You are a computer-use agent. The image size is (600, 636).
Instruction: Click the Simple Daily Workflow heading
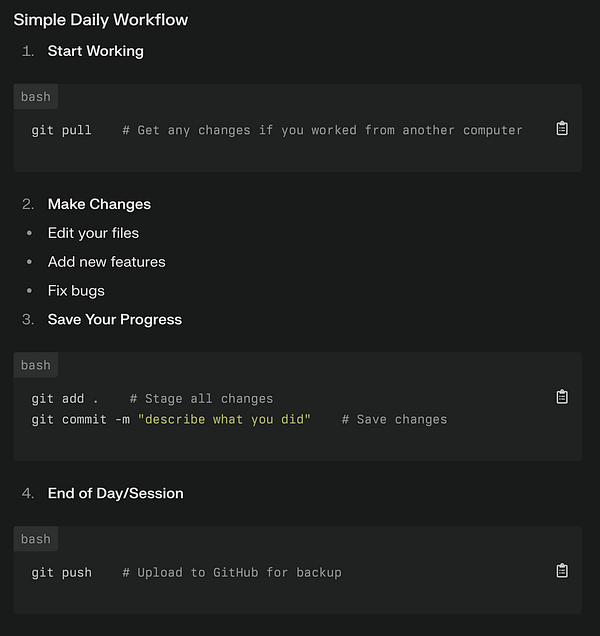[x=101, y=19]
